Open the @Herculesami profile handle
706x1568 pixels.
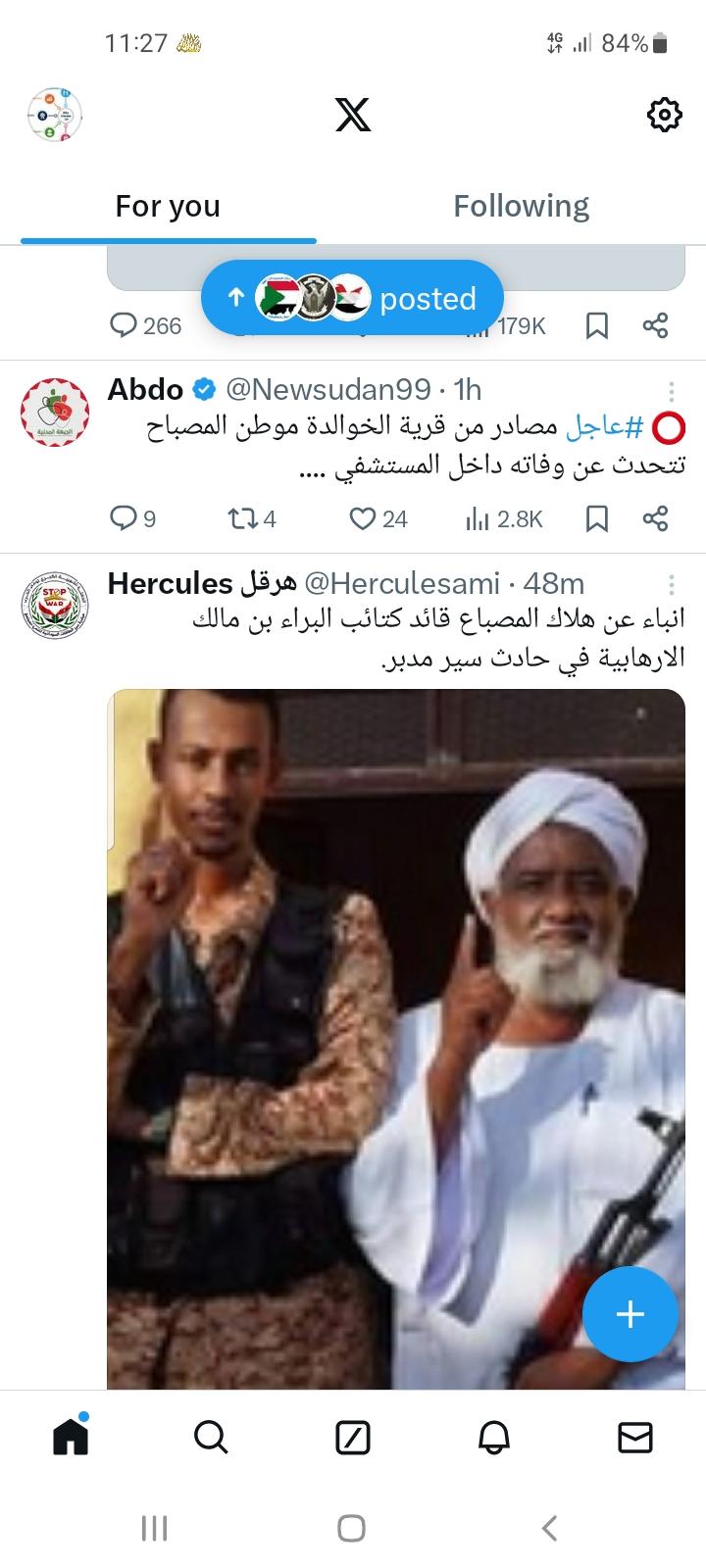click(x=402, y=583)
